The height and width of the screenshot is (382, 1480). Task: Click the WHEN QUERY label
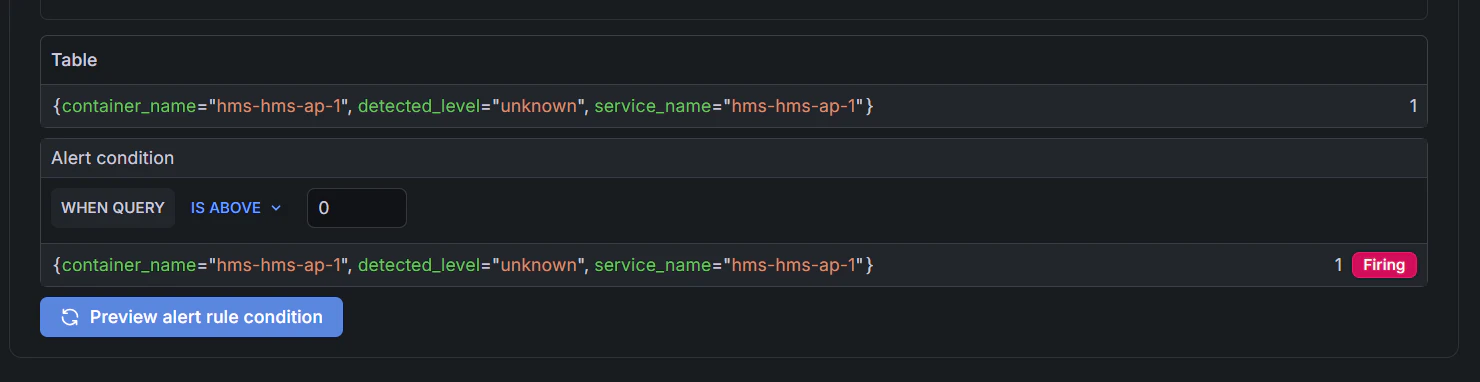click(x=113, y=208)
